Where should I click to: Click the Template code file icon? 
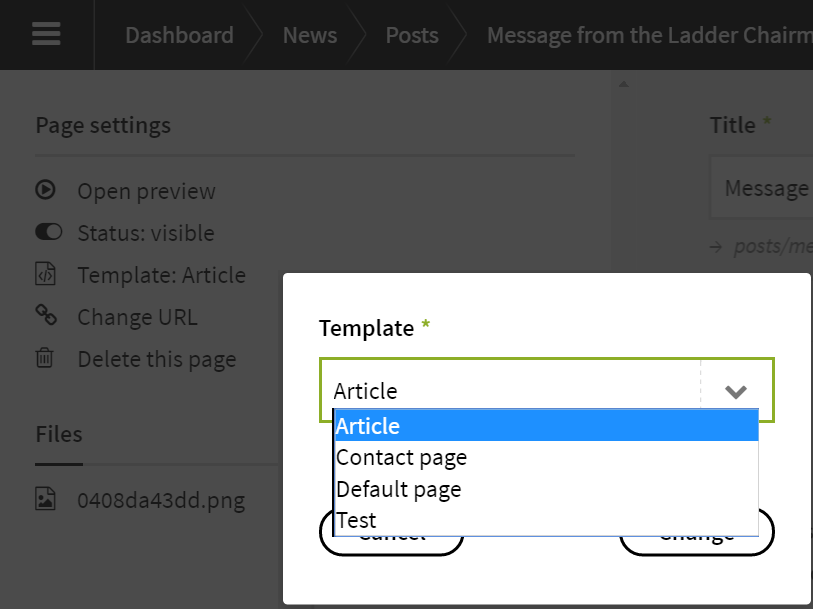[46, 275]
